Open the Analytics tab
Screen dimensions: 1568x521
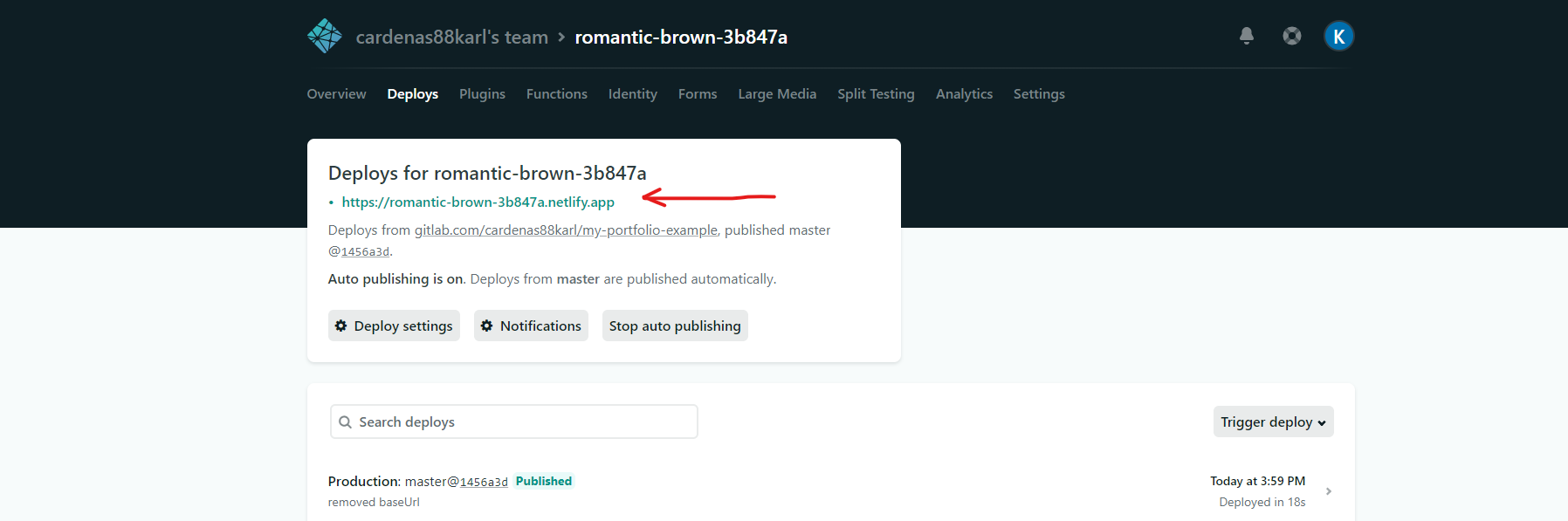pyautogui.click(x=964, y=93)
